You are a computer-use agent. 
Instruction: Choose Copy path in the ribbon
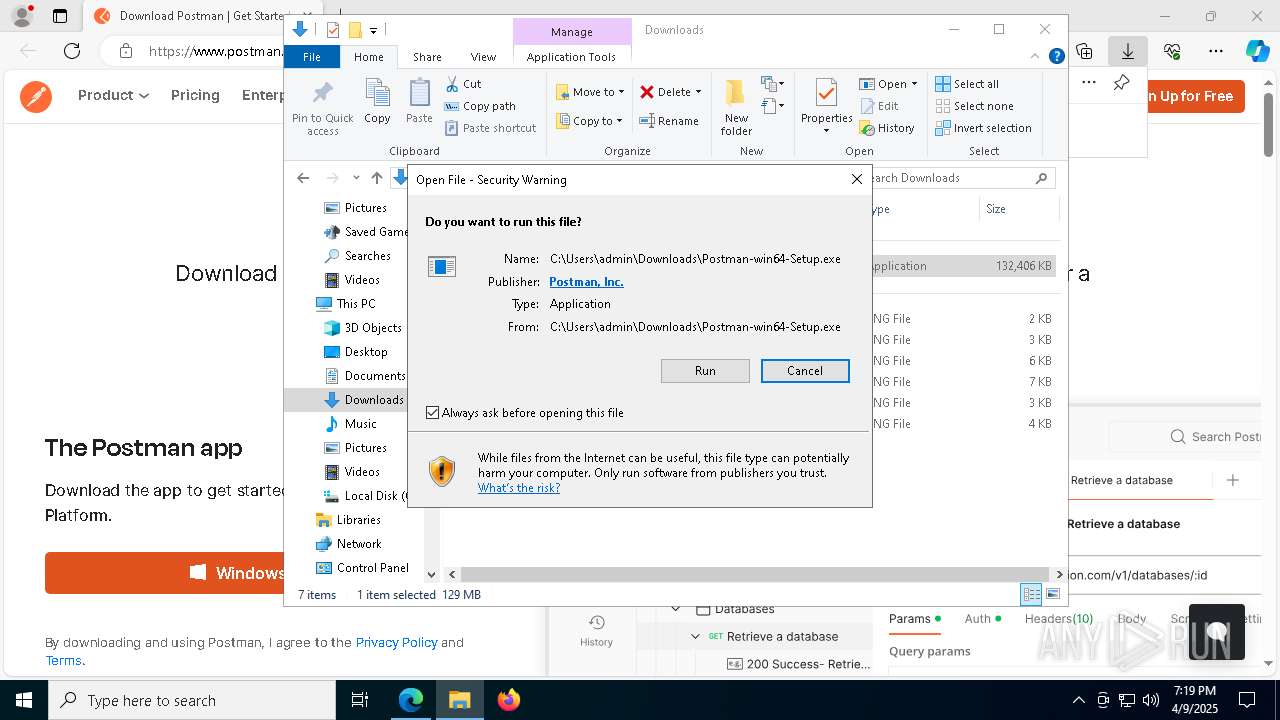tap(480, 106)
